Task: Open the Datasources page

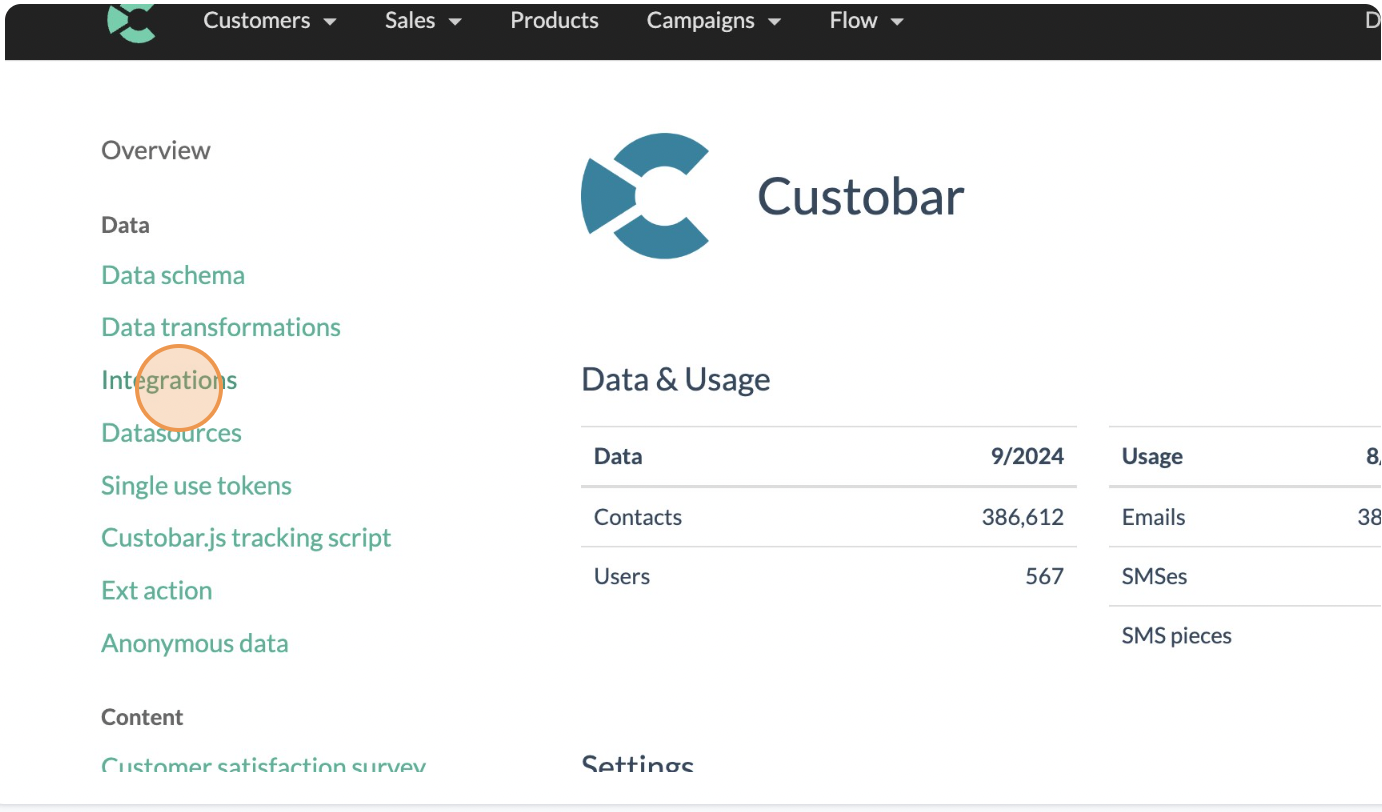Action: pyautogui.click(x=171, y=433)
